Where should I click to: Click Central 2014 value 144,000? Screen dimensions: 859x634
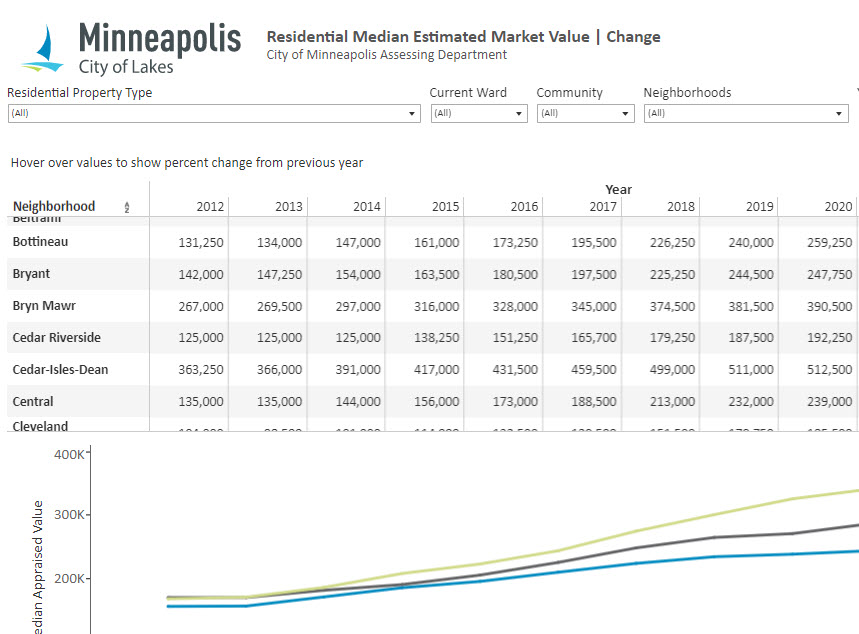(x=358, y=402)
